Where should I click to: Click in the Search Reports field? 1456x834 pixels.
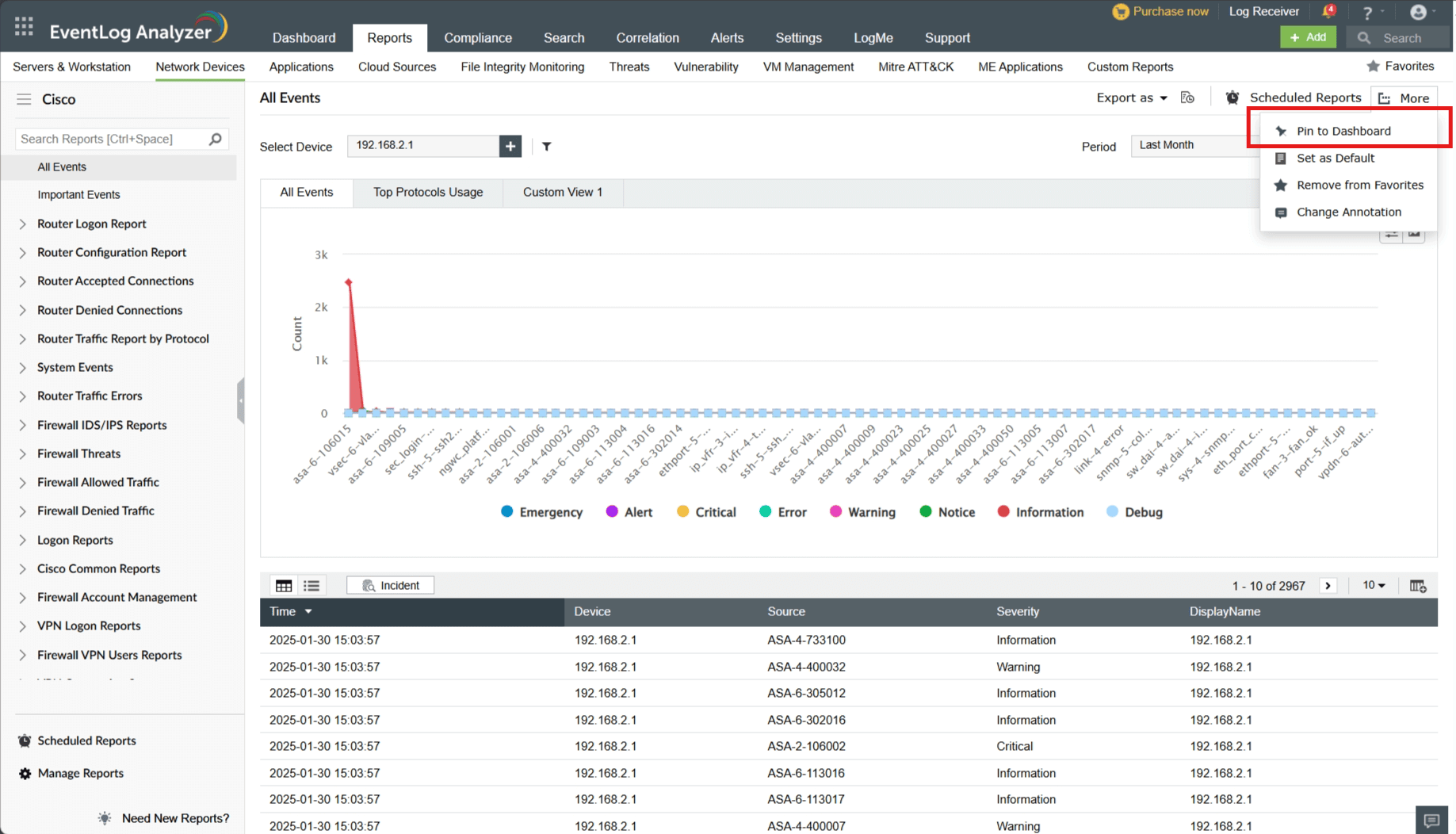111,139
